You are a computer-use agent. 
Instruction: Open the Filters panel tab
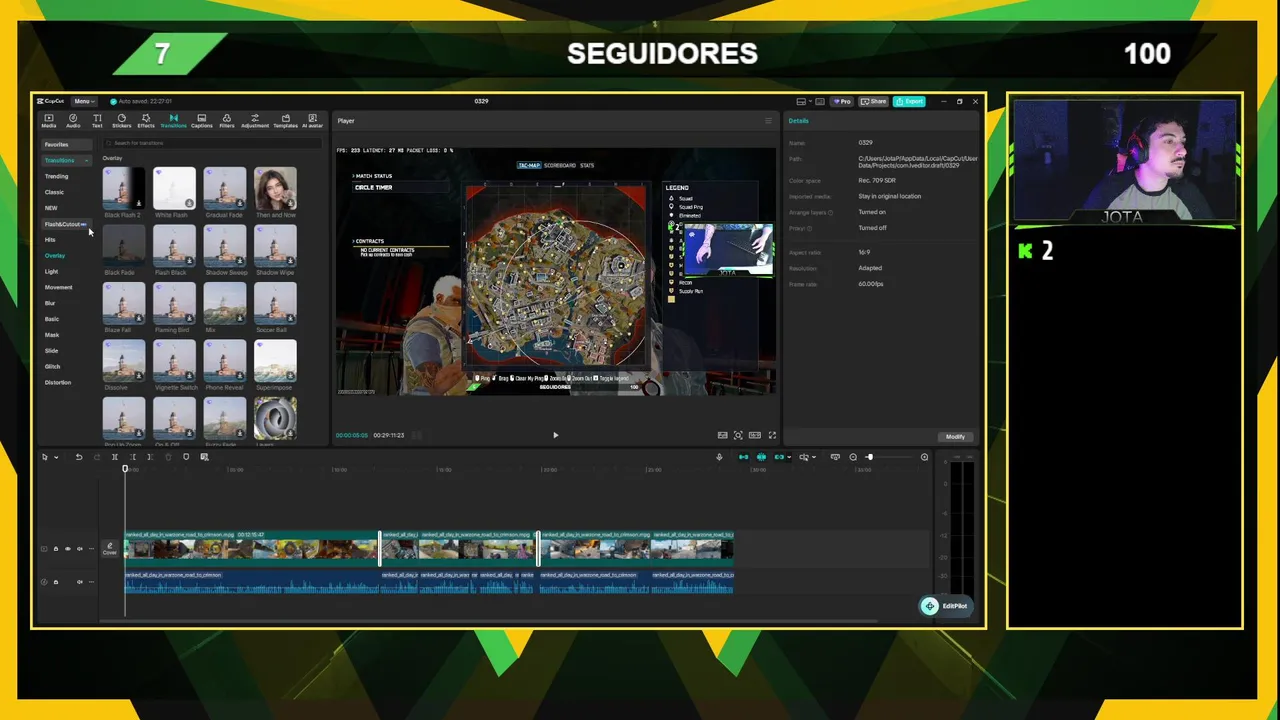click(227, 120)
